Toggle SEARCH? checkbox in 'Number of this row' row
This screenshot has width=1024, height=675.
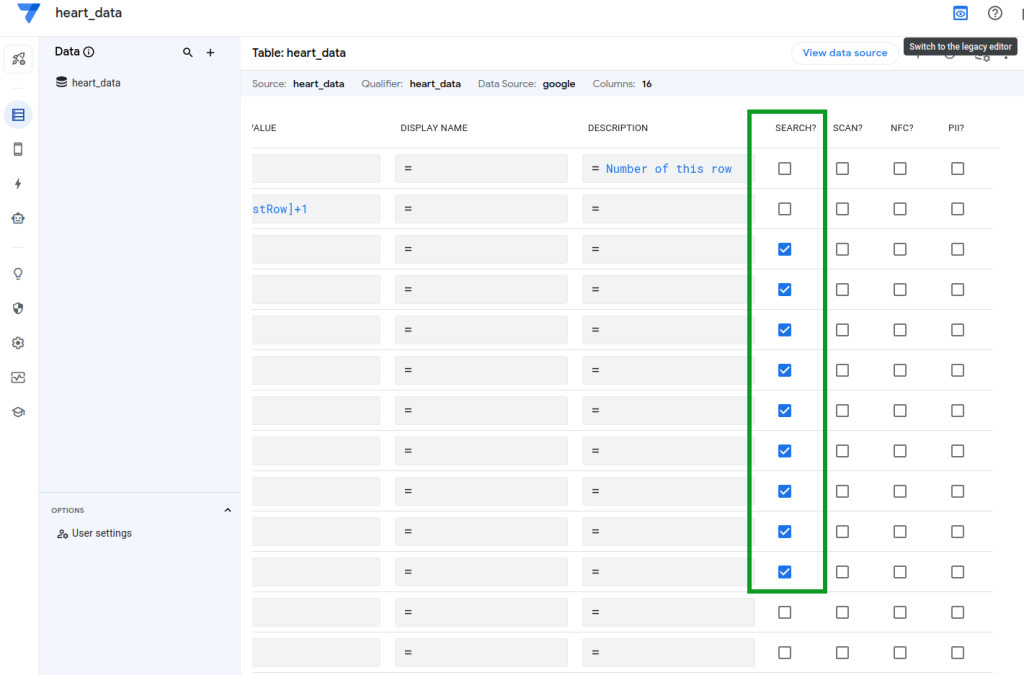point(784,168)
